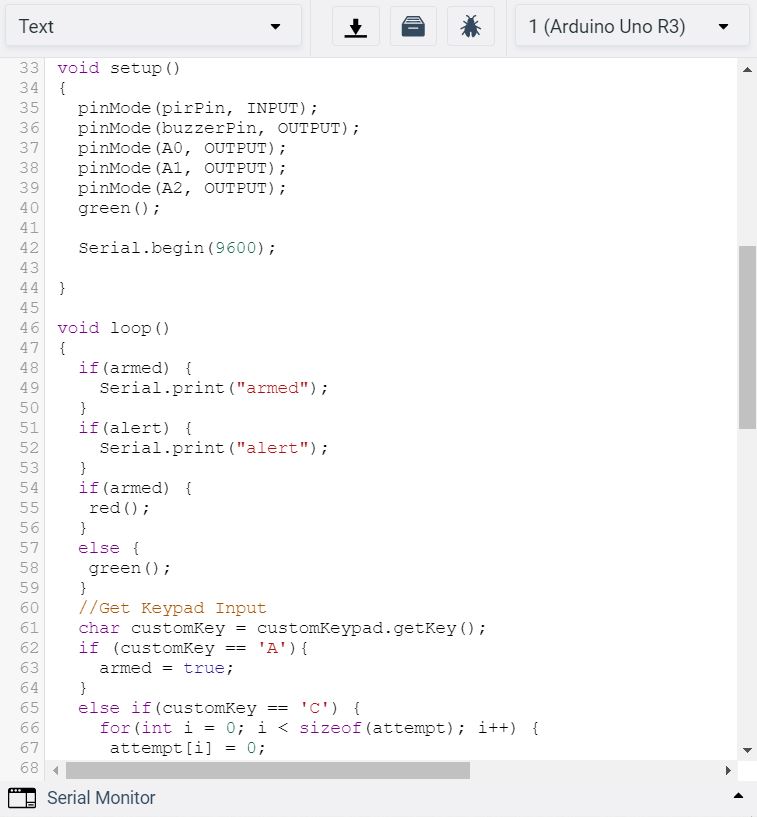The width and height of the screenshot is (757, 817).
Task: Click the Serial Monitor panel icon
Action: (x=22, y=798)
